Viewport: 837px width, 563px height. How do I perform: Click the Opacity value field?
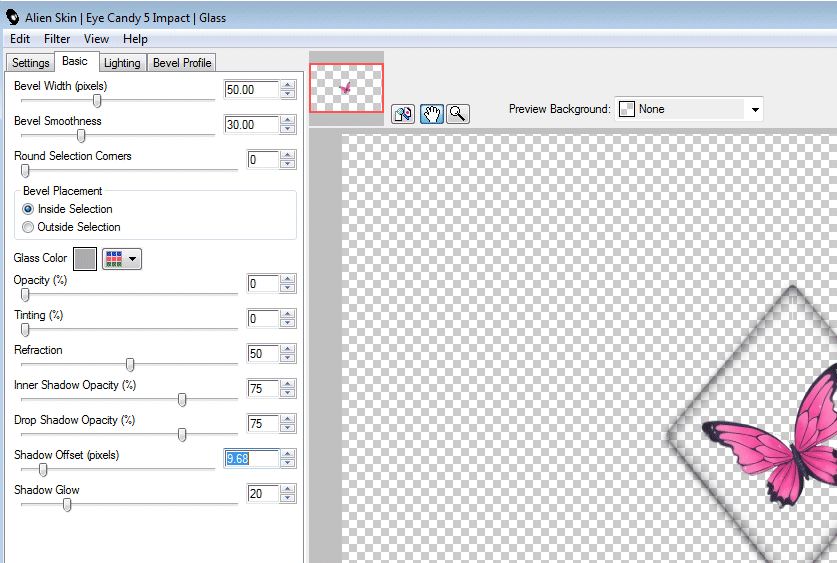point(263,283)
